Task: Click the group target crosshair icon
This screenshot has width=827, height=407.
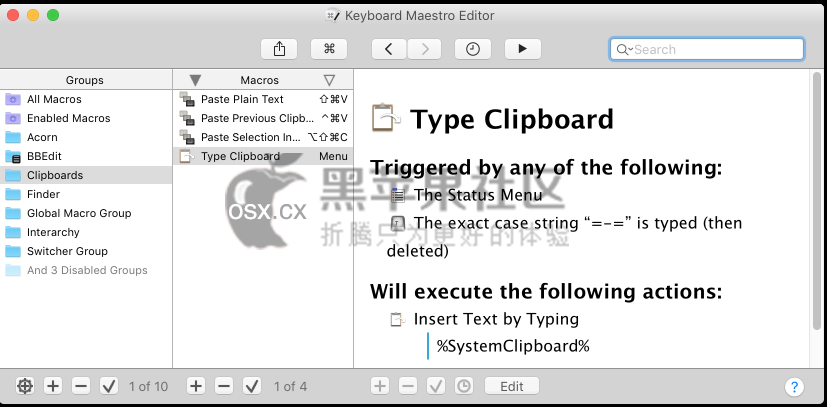Action: (x=24, y=386)
